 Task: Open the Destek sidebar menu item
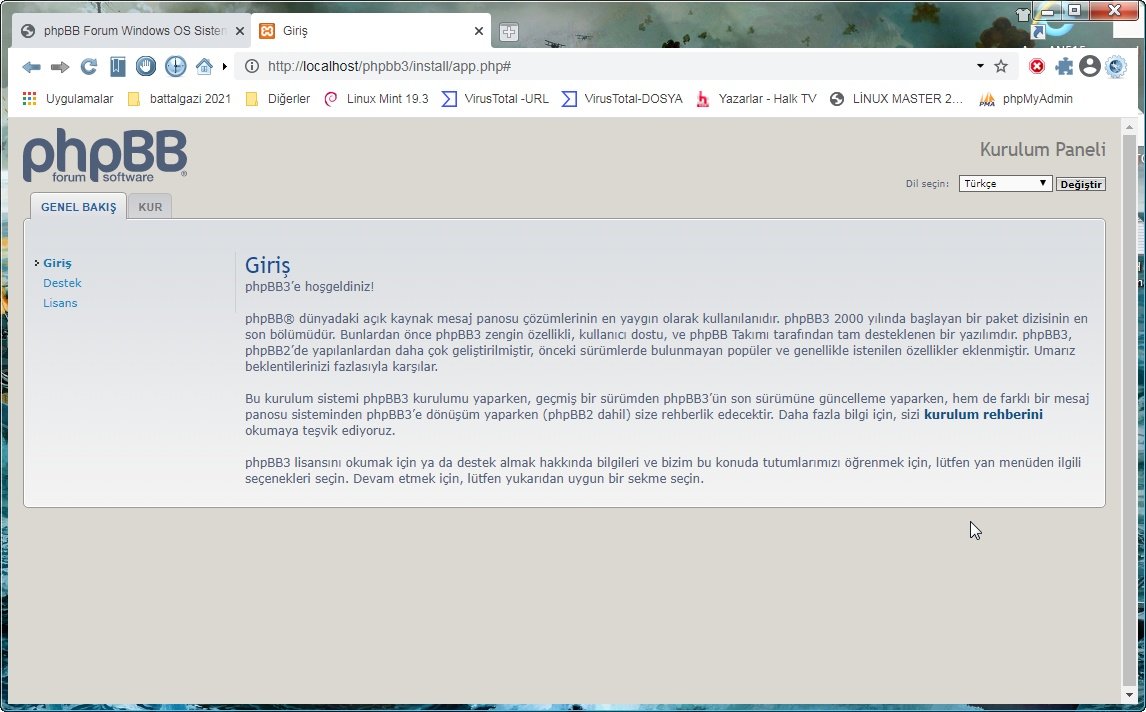click(62, 283)
